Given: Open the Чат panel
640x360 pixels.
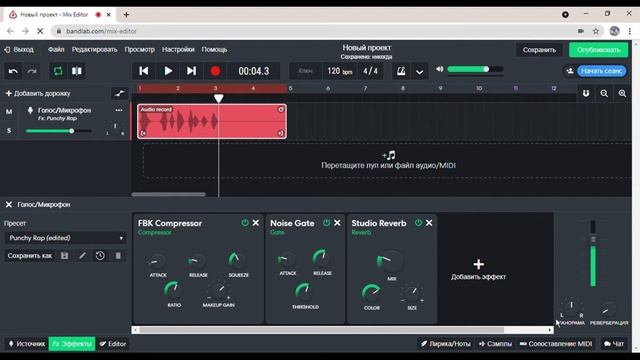Looking at the screenshot, I should 614,344.
